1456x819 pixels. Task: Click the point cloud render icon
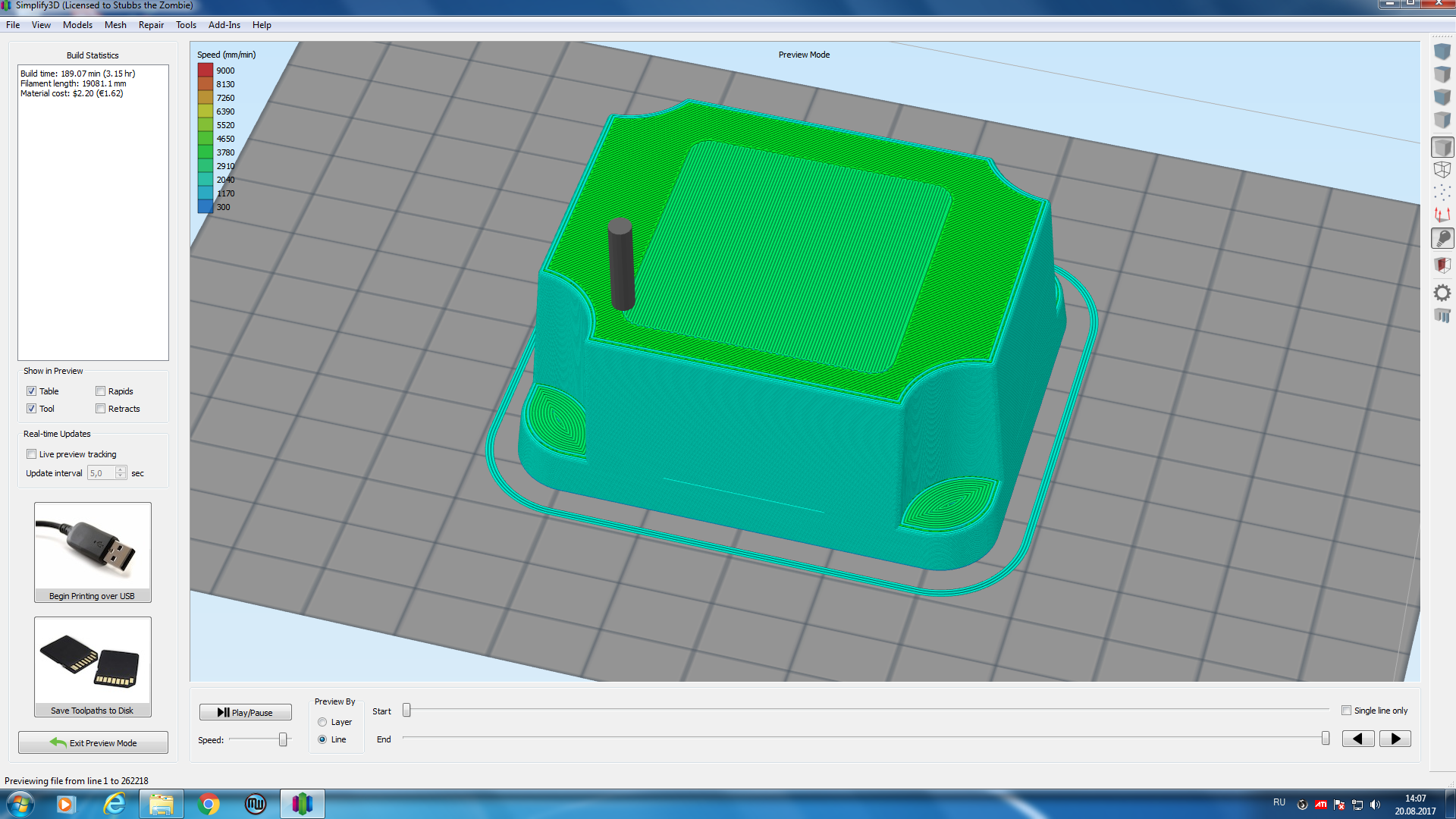click(x=1442, y=193)
